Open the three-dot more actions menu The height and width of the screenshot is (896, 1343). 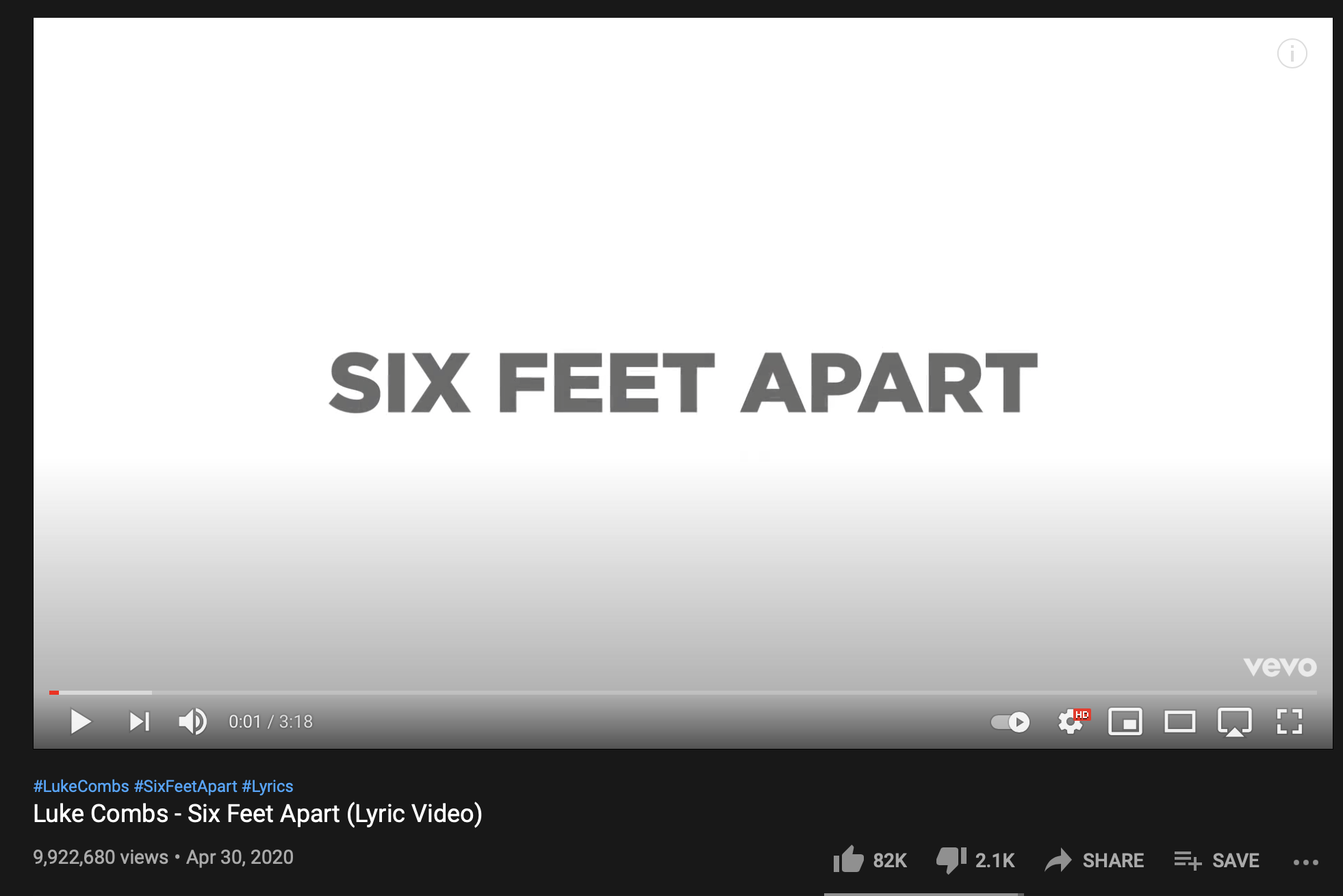click(1306, 862)
